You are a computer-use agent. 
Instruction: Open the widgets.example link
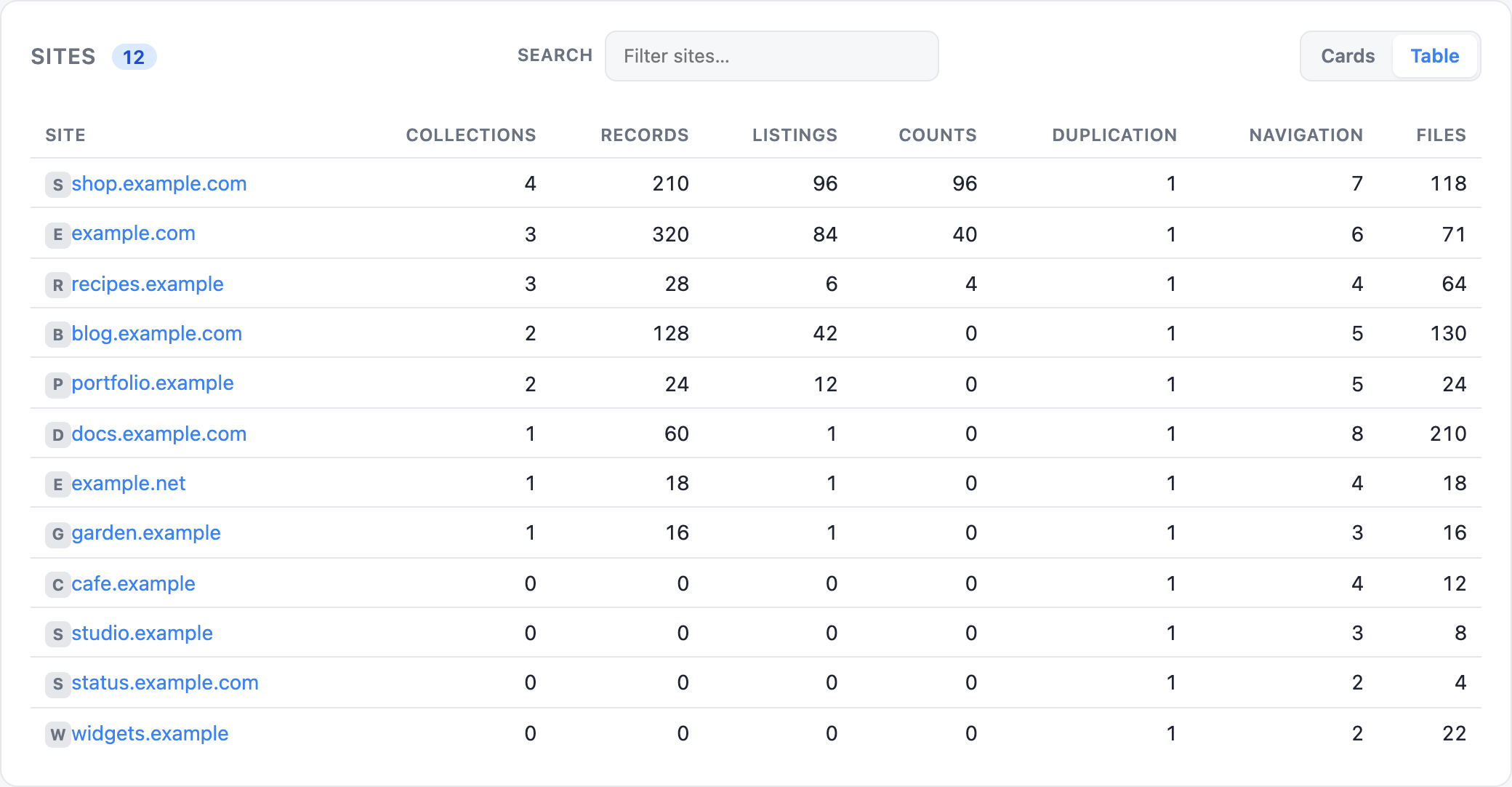pyautogui.click(x=150, y=733)
